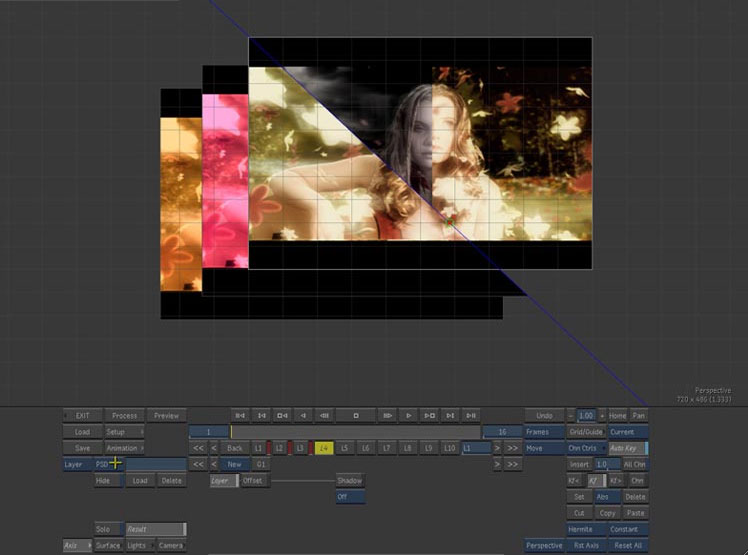Screen dimensions: 748x555
Task: Click the << arrow left of Back button
Action: [198, 448]
